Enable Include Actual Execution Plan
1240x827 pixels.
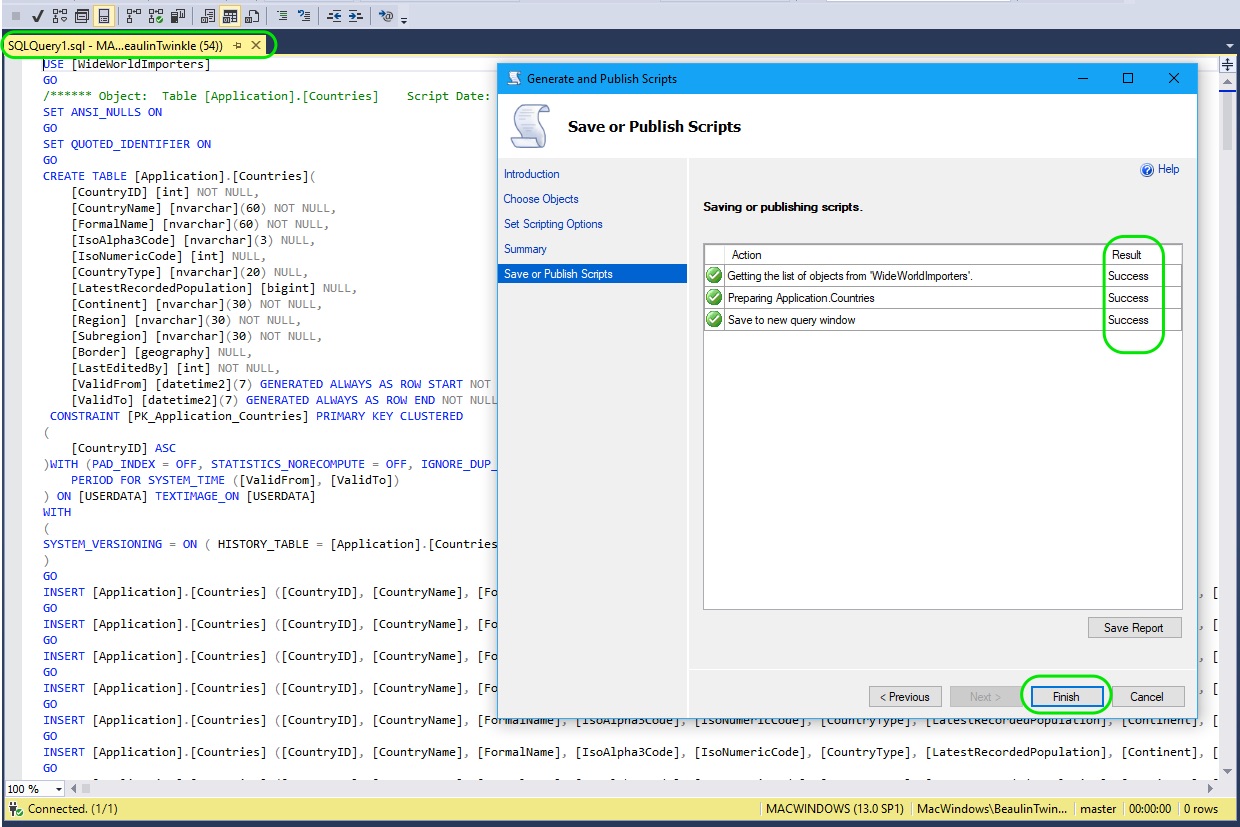pos(133,15)
